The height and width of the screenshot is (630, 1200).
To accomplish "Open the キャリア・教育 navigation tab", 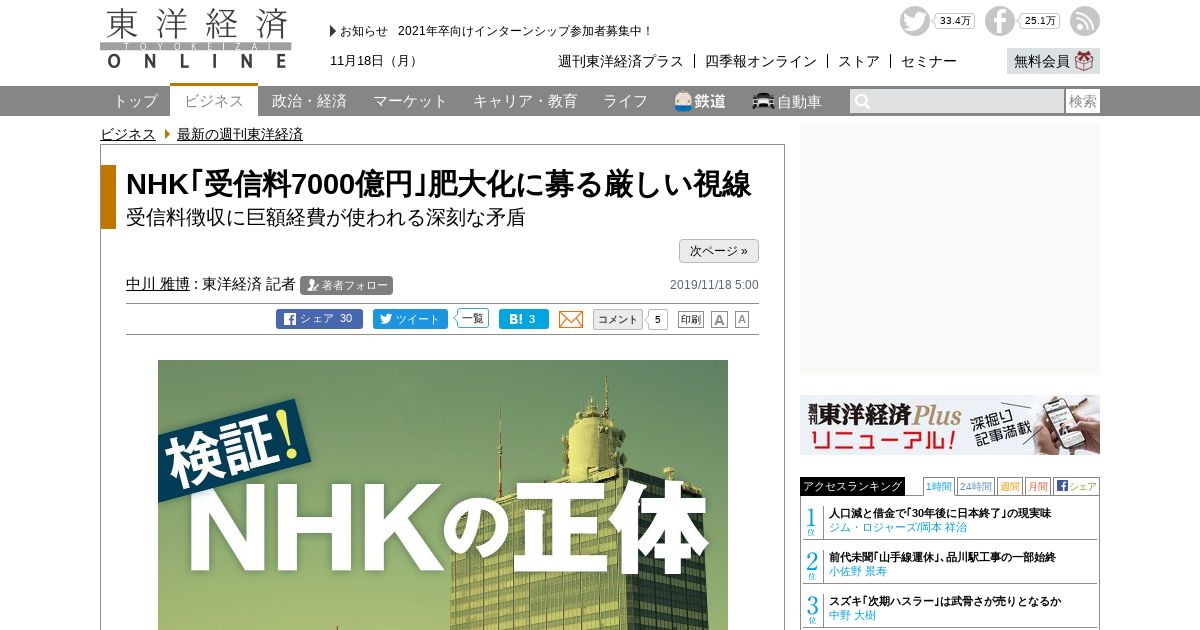I will [x=525, y=101].
